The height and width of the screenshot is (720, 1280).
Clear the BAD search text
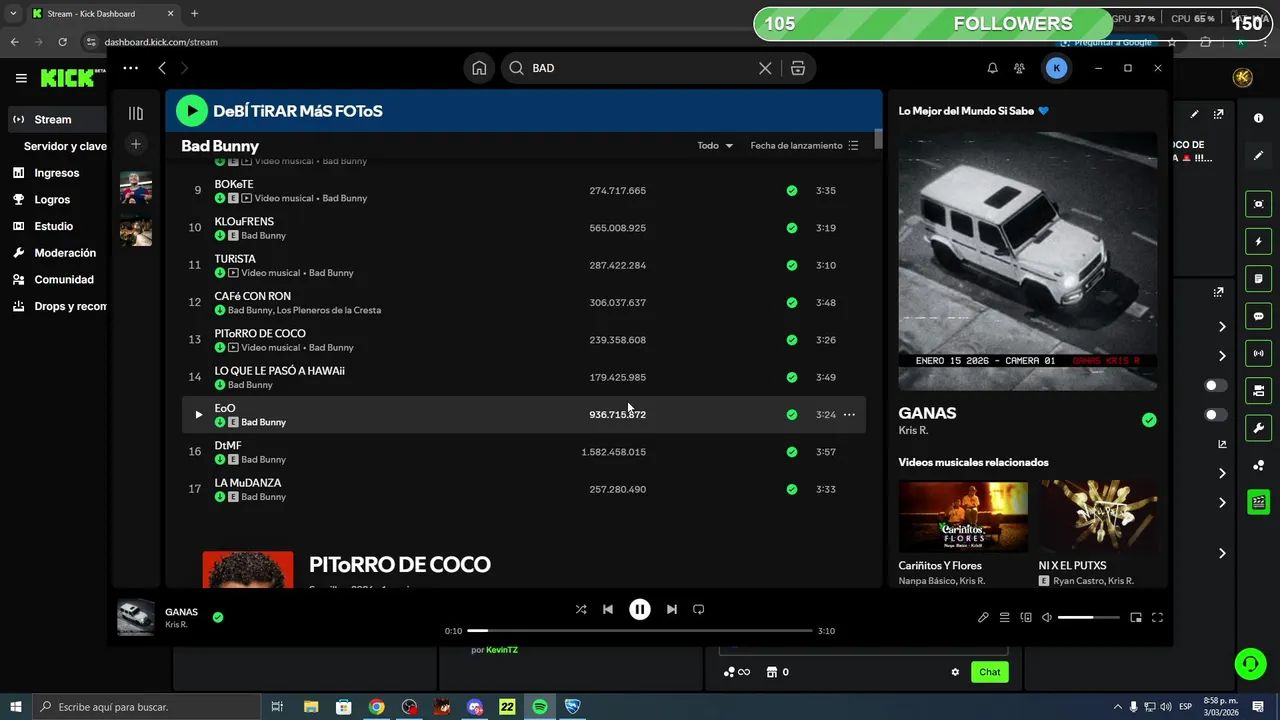pos(765,68)
